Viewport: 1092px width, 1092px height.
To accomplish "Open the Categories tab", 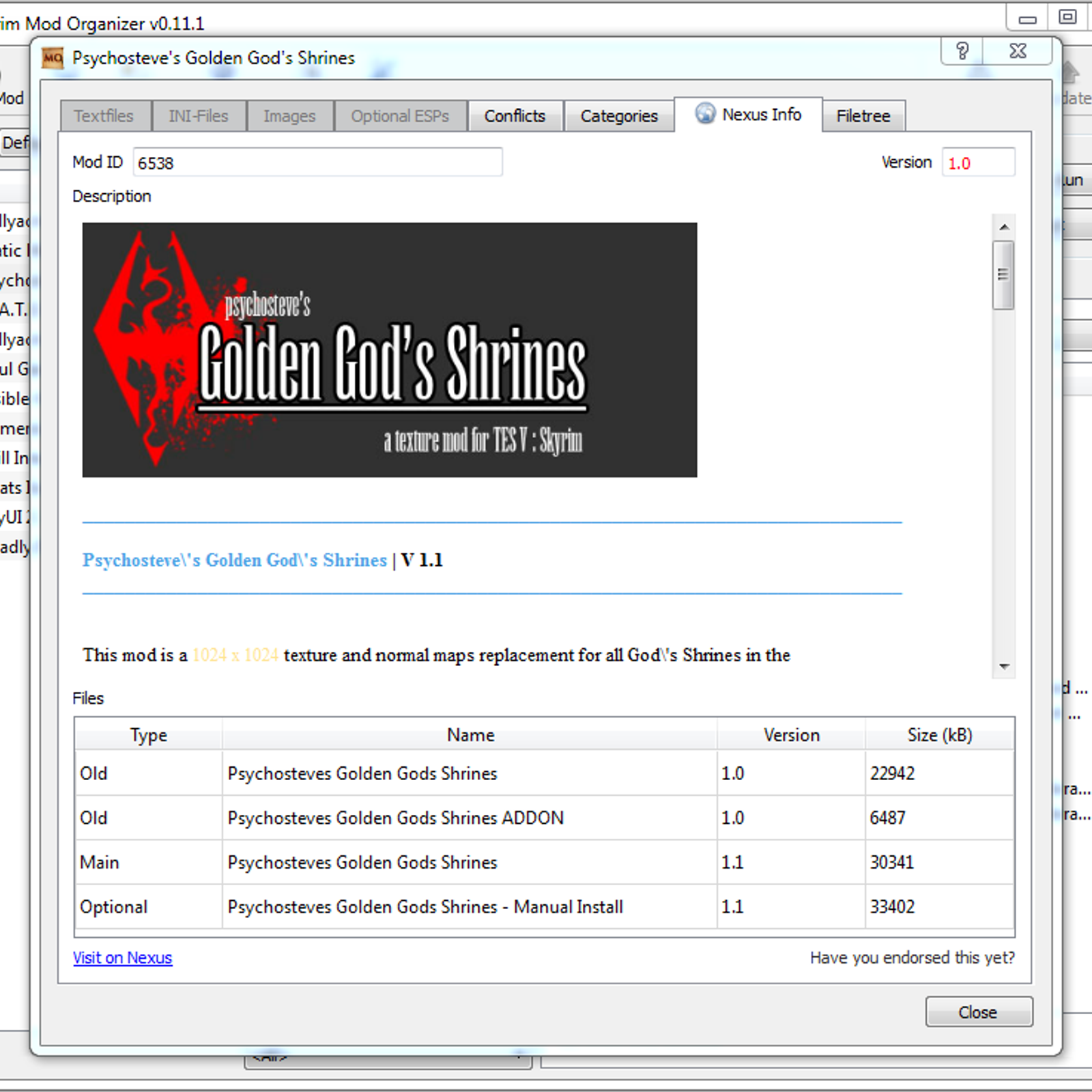I will (x=619, y=116).
